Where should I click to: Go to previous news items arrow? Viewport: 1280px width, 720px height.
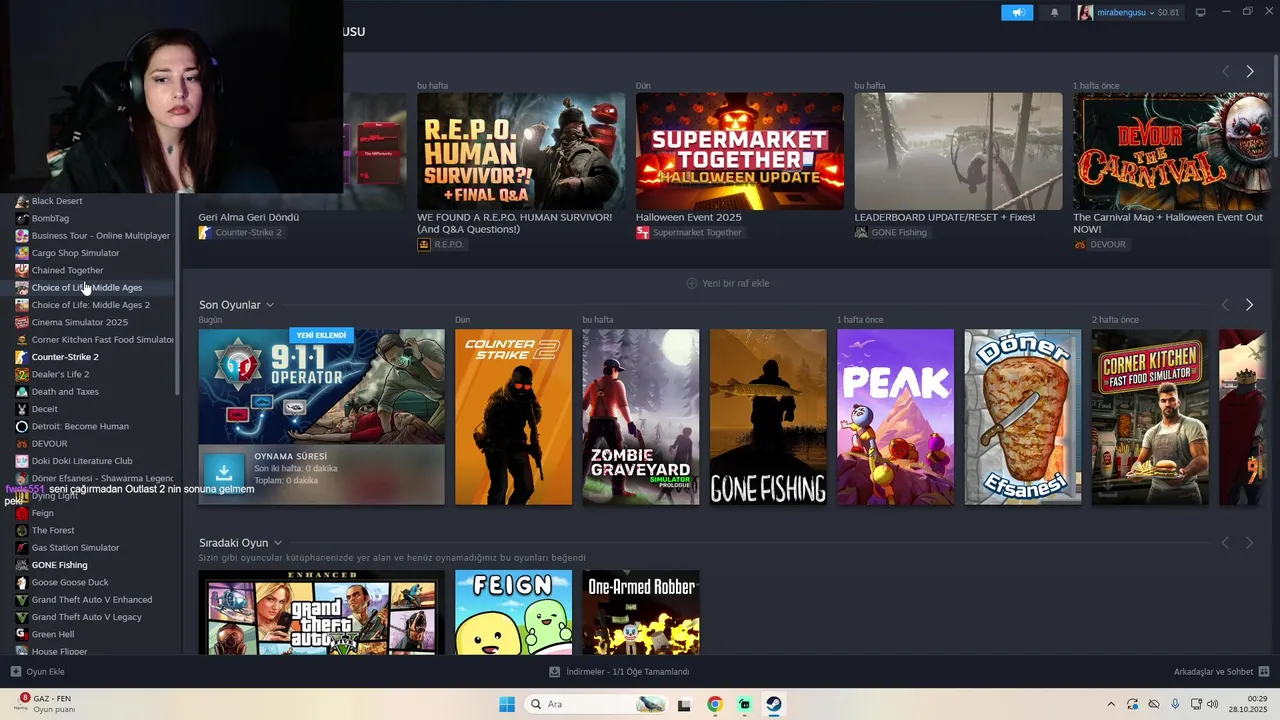[x=1225, y=71]
